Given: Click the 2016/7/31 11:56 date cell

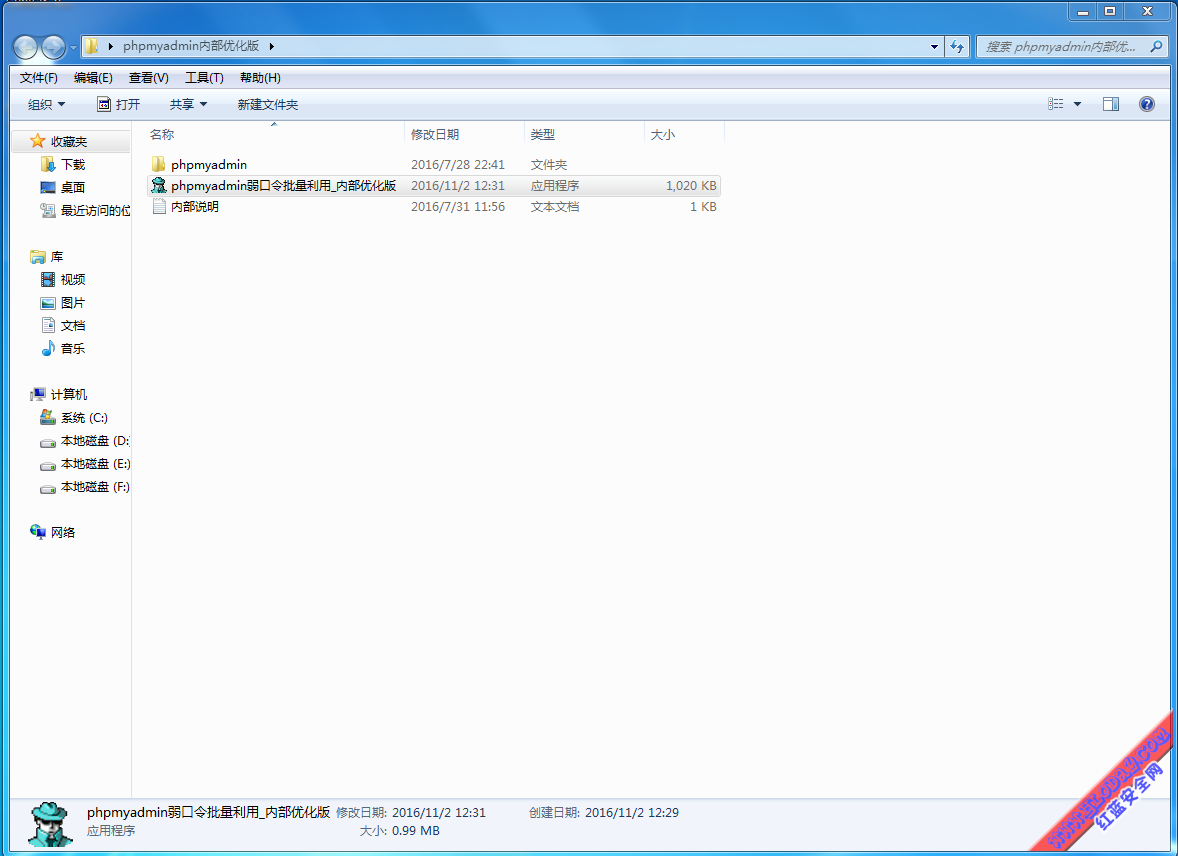Looking at the screenshot, I should [x=458, y=207].
